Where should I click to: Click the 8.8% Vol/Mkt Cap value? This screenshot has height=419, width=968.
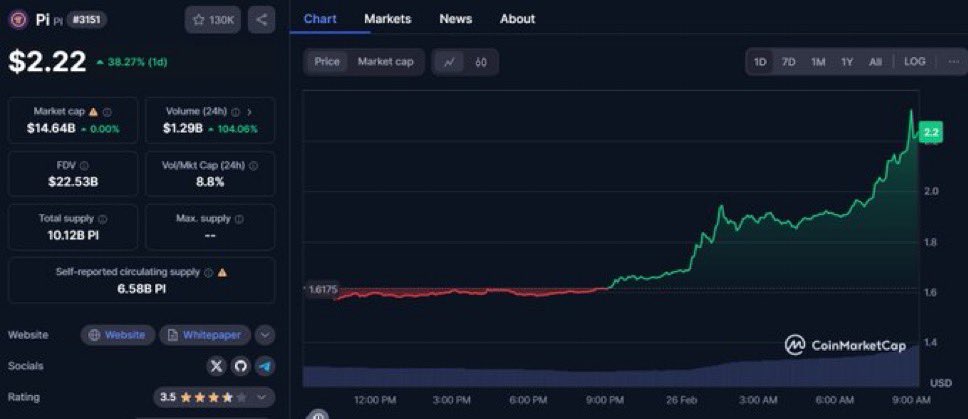pos(210,181)
